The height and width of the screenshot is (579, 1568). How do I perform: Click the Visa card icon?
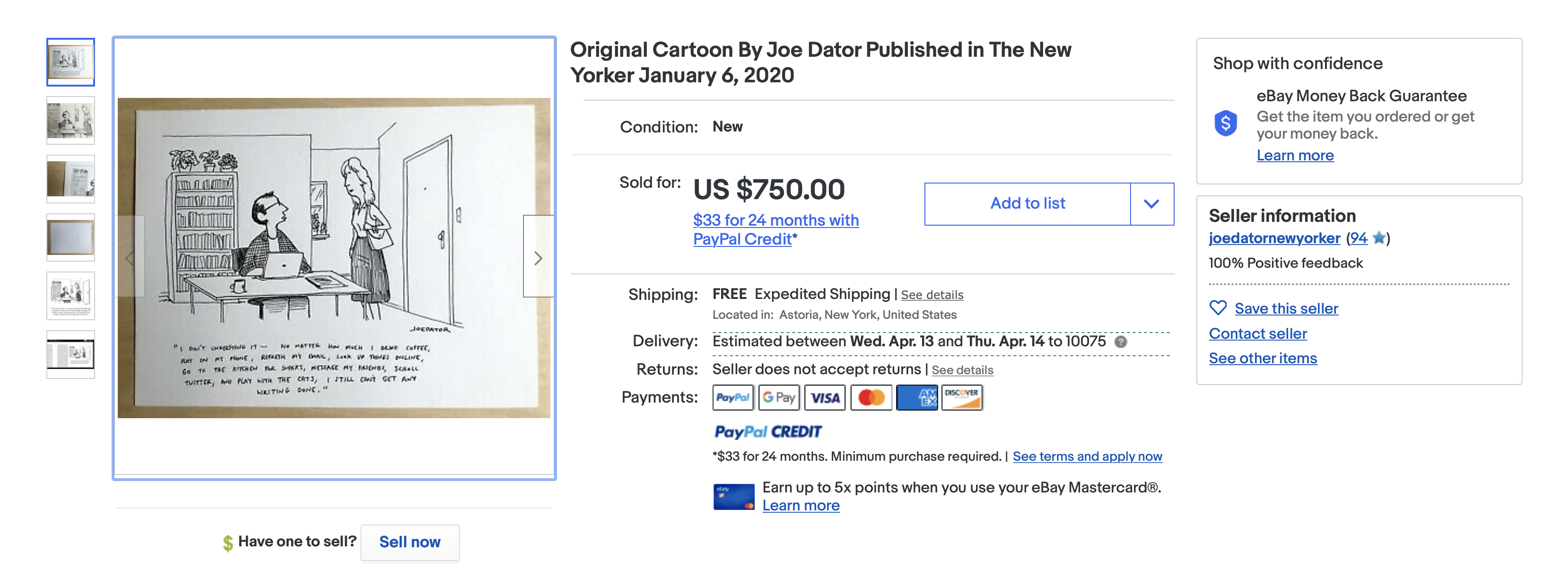tap(825, 397)
